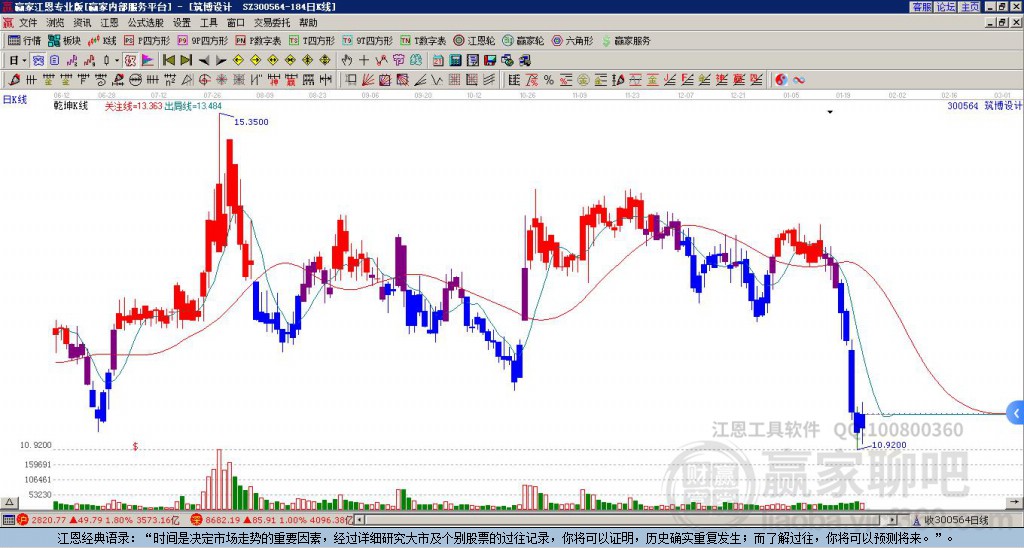Click the circle with horizontal line tool

pyautogui.click(x=135, y=80)
